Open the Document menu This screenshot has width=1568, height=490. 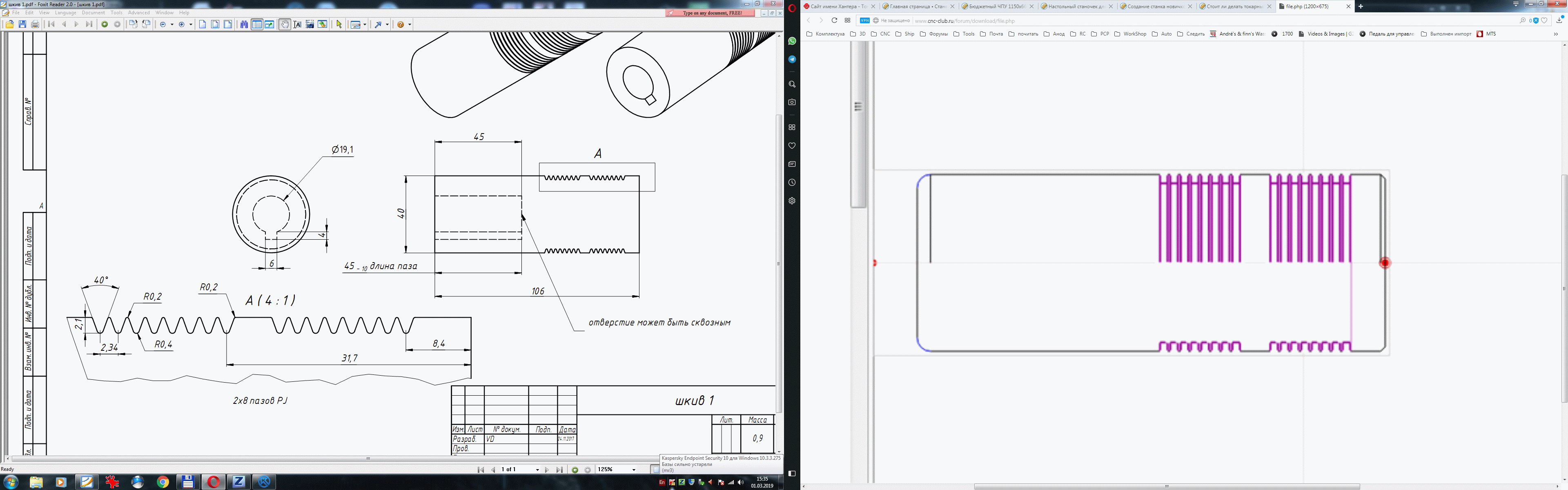point(93,12)
